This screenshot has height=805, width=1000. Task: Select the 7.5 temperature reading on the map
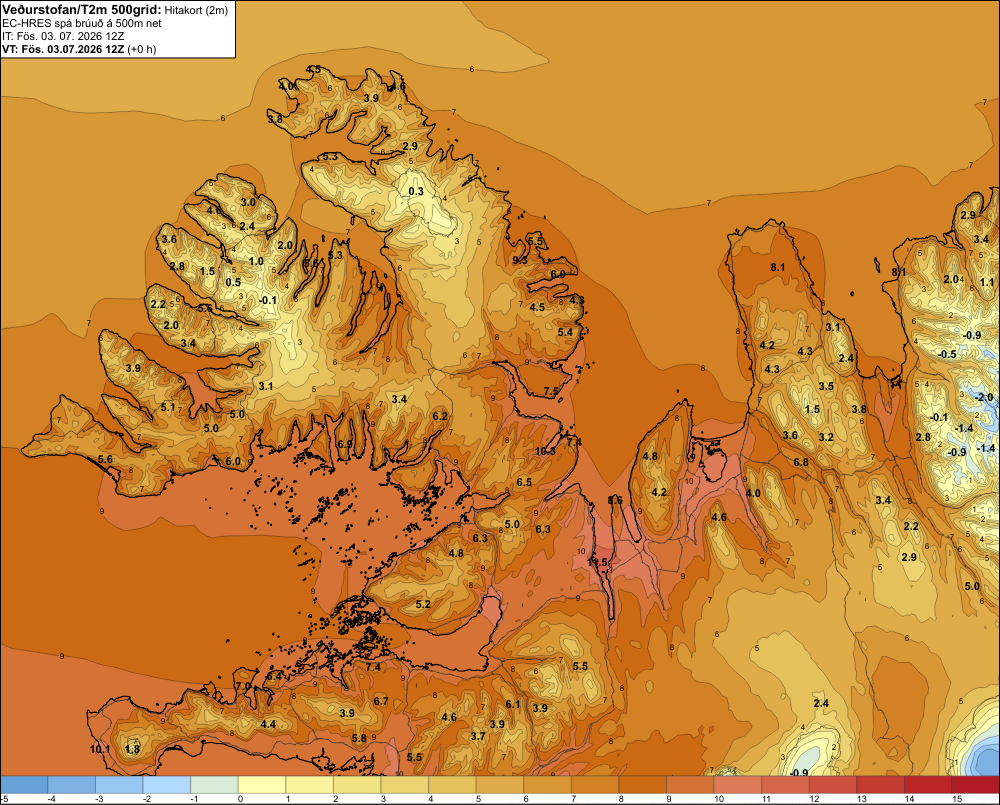551,391
